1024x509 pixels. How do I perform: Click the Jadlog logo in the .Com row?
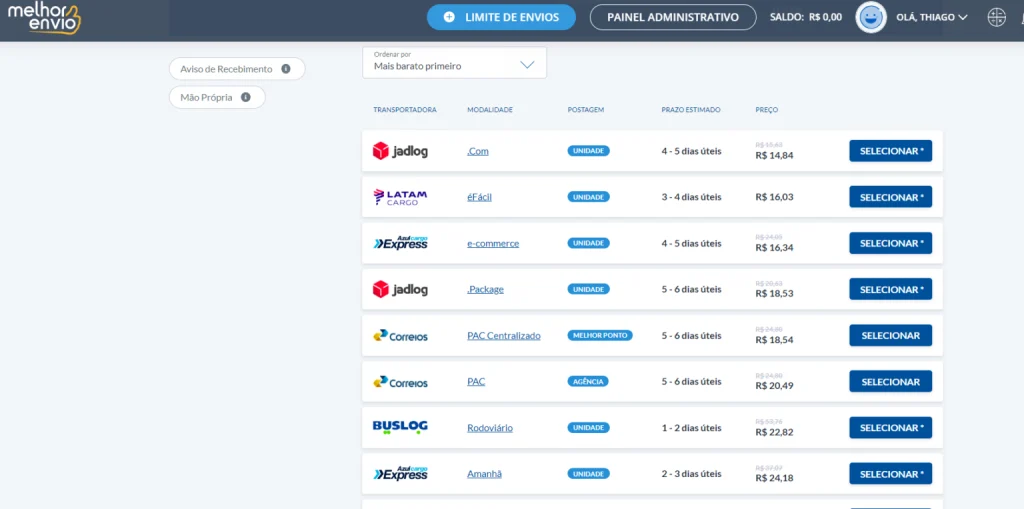coord(400,151)
